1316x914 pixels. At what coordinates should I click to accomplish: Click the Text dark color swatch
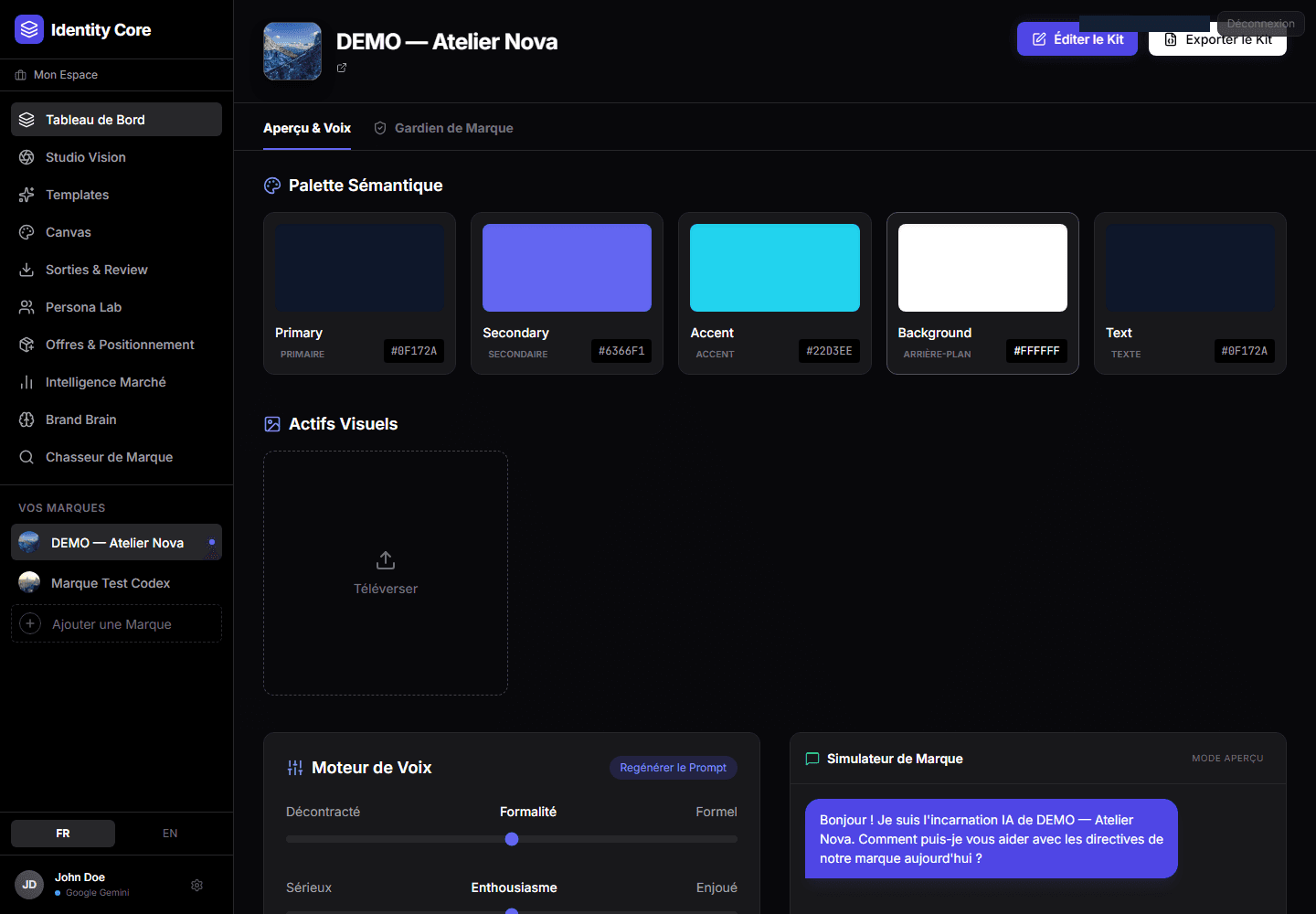[1190, 268]
